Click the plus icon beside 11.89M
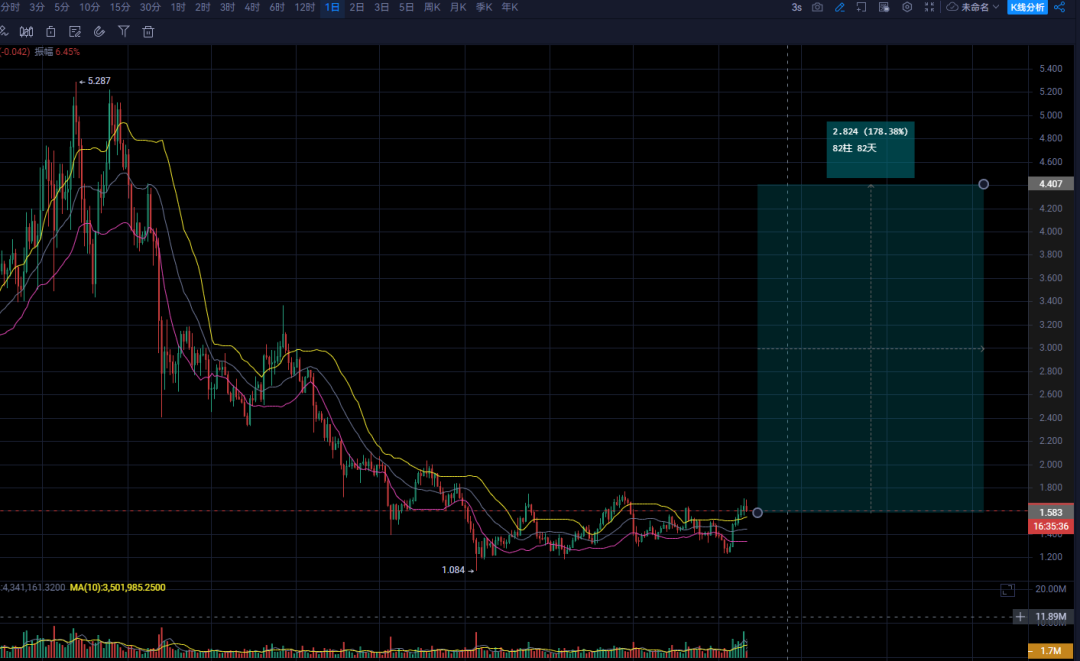The width and height of the screenshot is (1080, 661). (x=1020, y=616)
